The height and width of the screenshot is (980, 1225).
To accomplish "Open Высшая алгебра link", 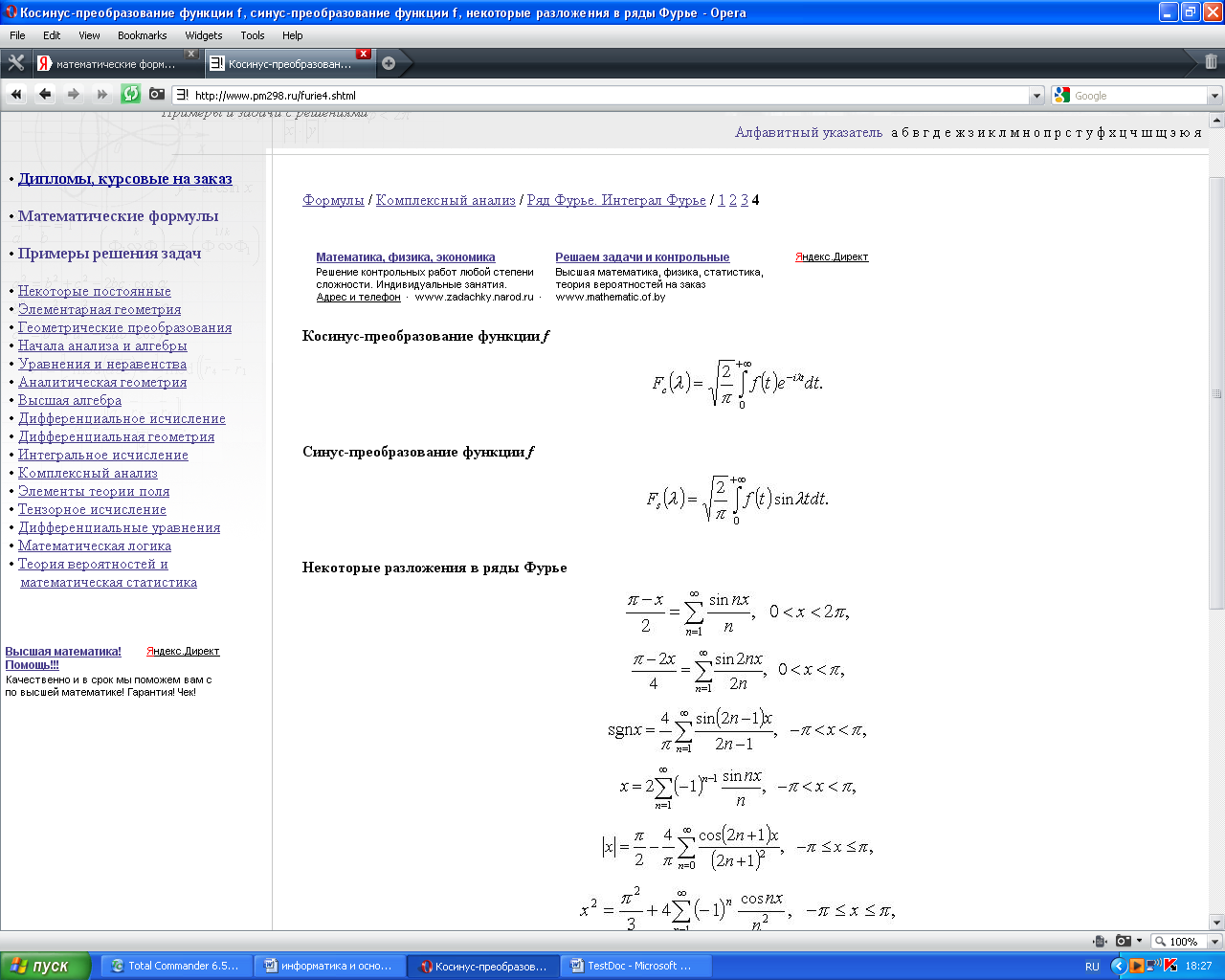I will [x=70, y=400].
